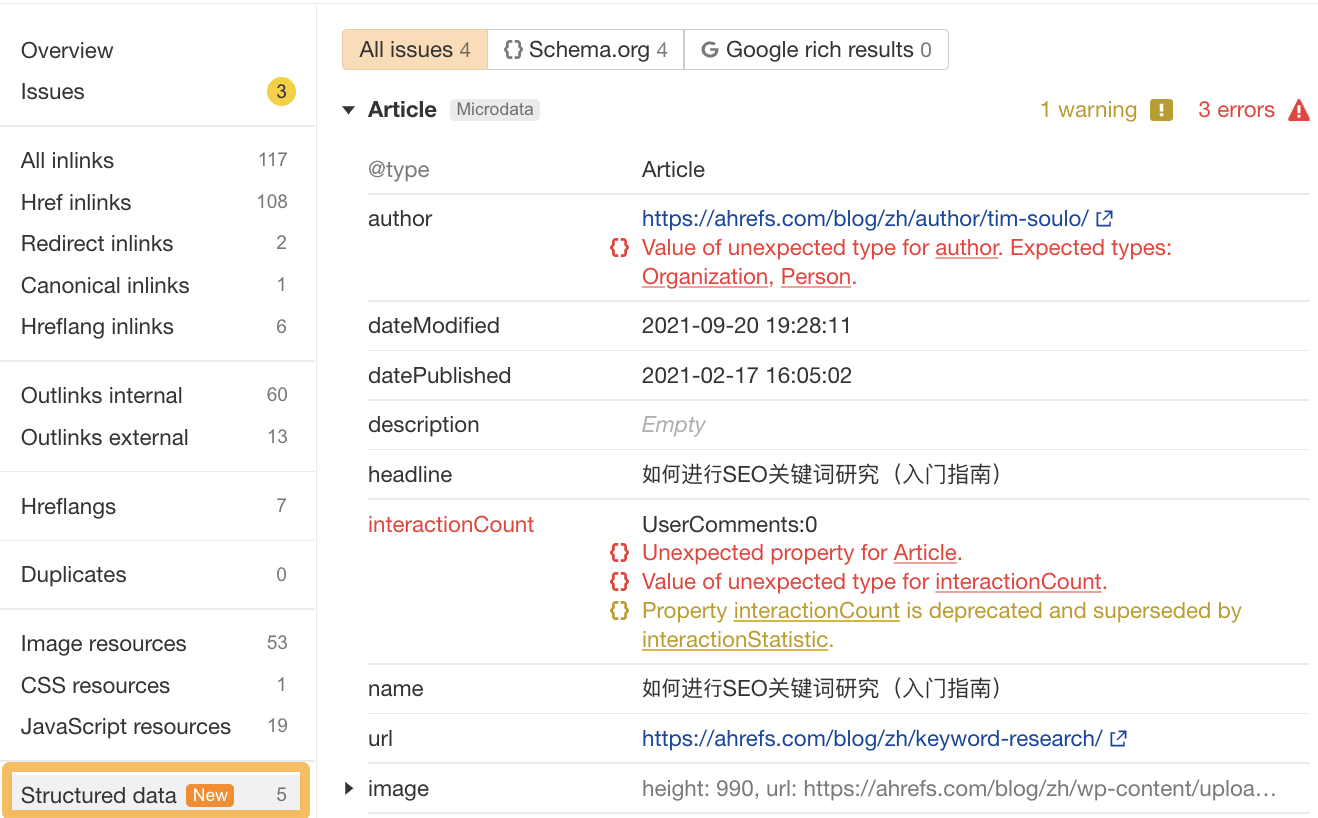This screenshot has height=818, width=1318.
Task: Select Structured data in the sidebar
Action: [99, 795]
